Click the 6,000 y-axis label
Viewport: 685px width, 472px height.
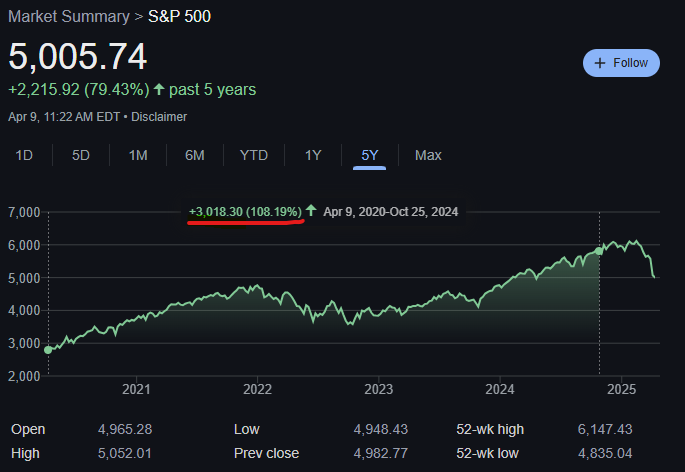[x=24, y=245]
